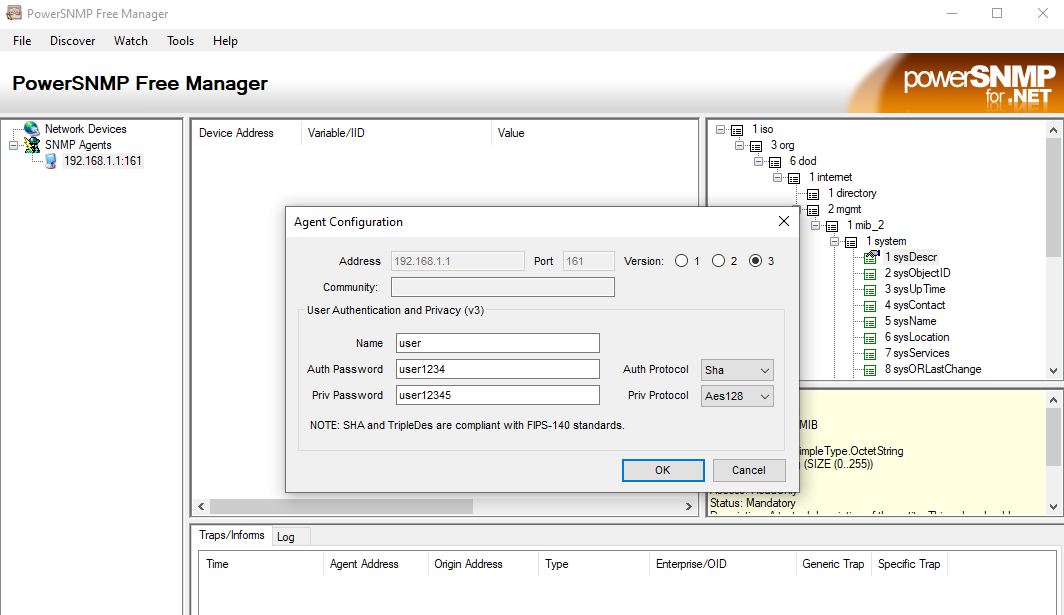This screenshot has width=1064, height=615.
Task: Click the sysDescr green leaf icon
Action: tap(871, 257)
